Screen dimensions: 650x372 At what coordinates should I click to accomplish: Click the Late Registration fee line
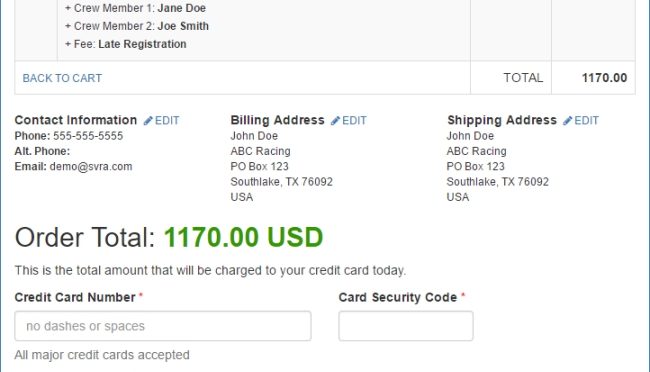pos(126,44)
